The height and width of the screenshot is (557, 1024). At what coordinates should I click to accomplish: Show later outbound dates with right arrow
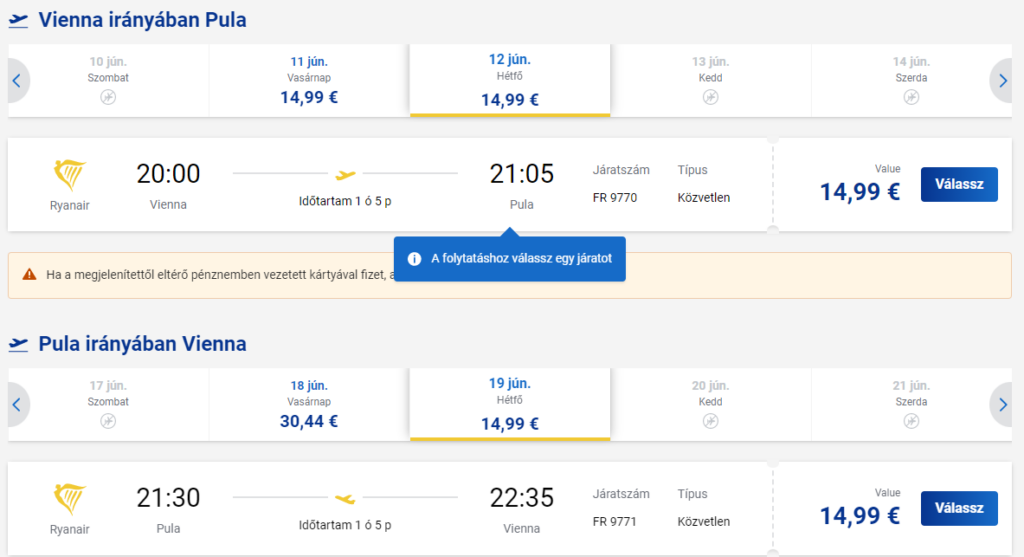pos(1002,81)
